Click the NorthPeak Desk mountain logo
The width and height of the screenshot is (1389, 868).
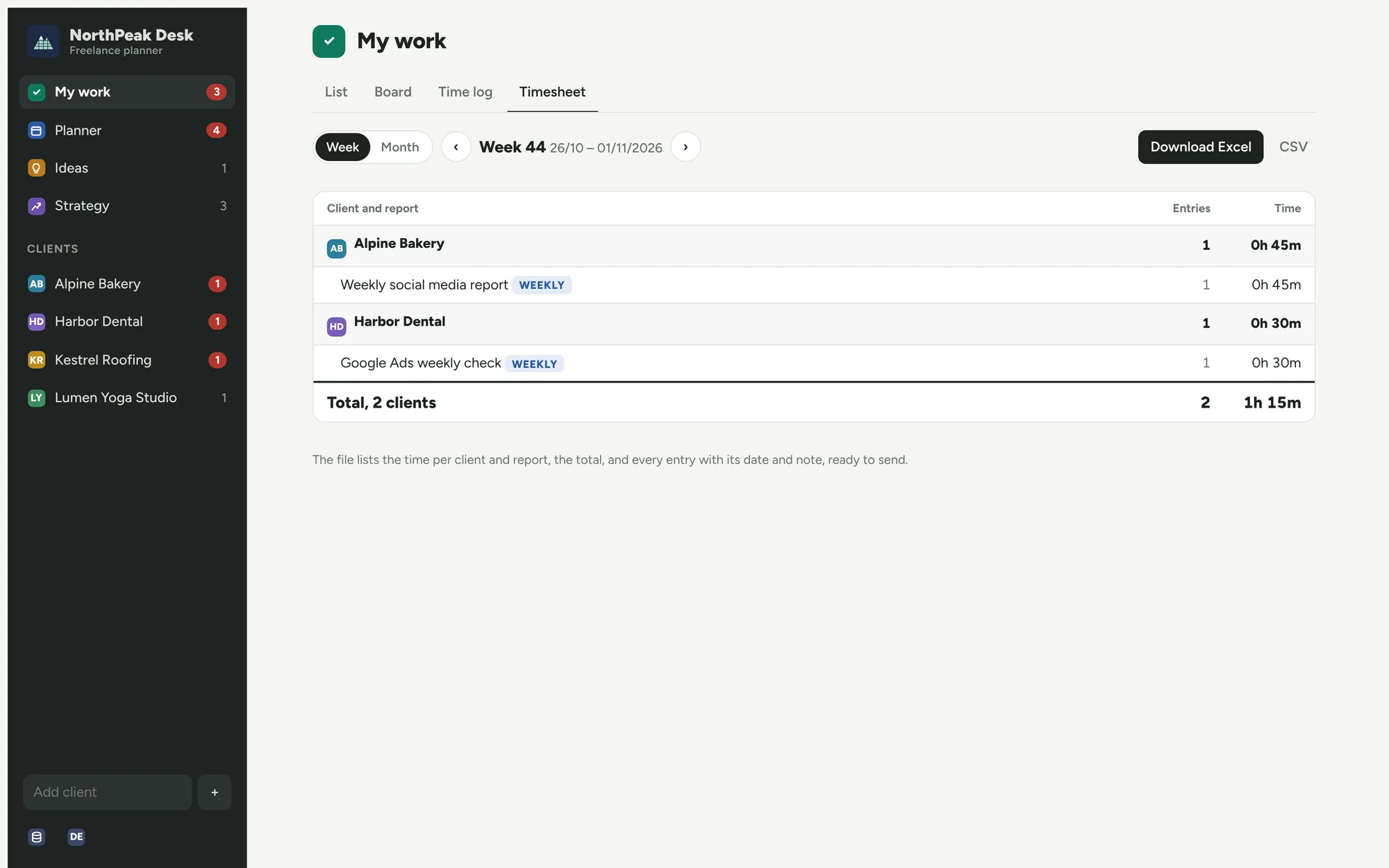[43, 42]
